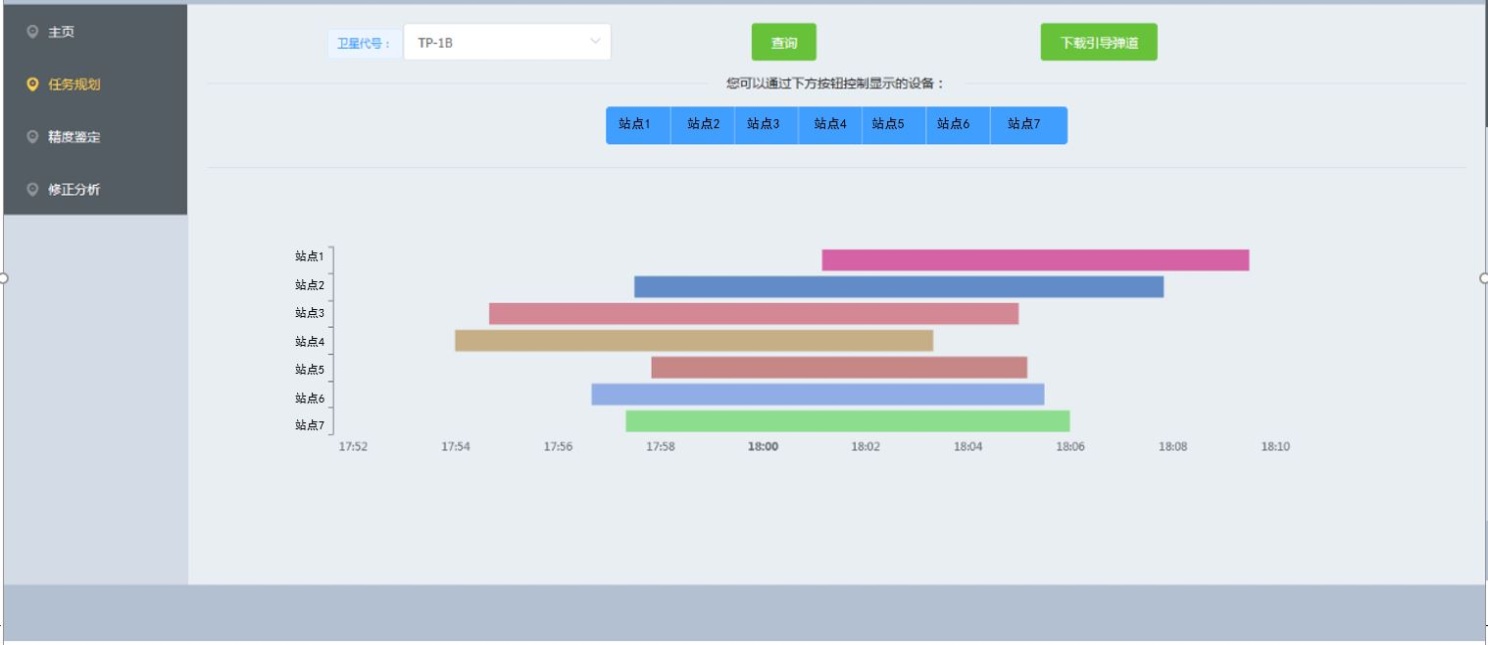Toggle the 站点6 device button
Viewport: 1488px width, 645px height.
[953, 125]
